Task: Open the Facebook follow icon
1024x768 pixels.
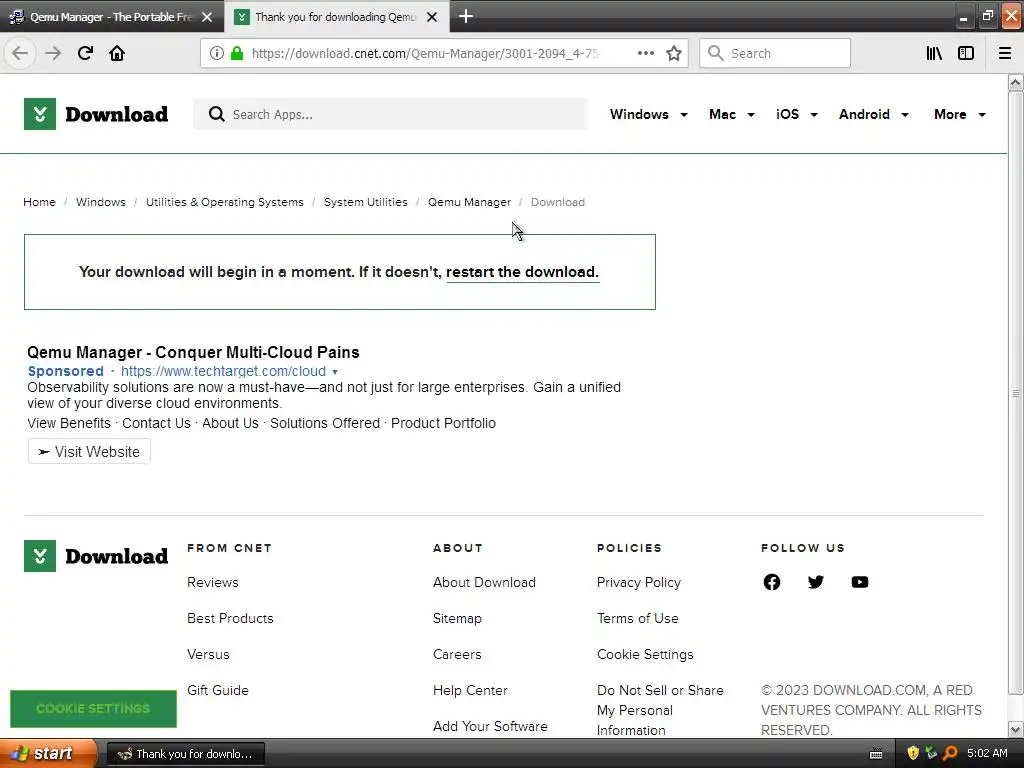Action: (x=772, y=582)
